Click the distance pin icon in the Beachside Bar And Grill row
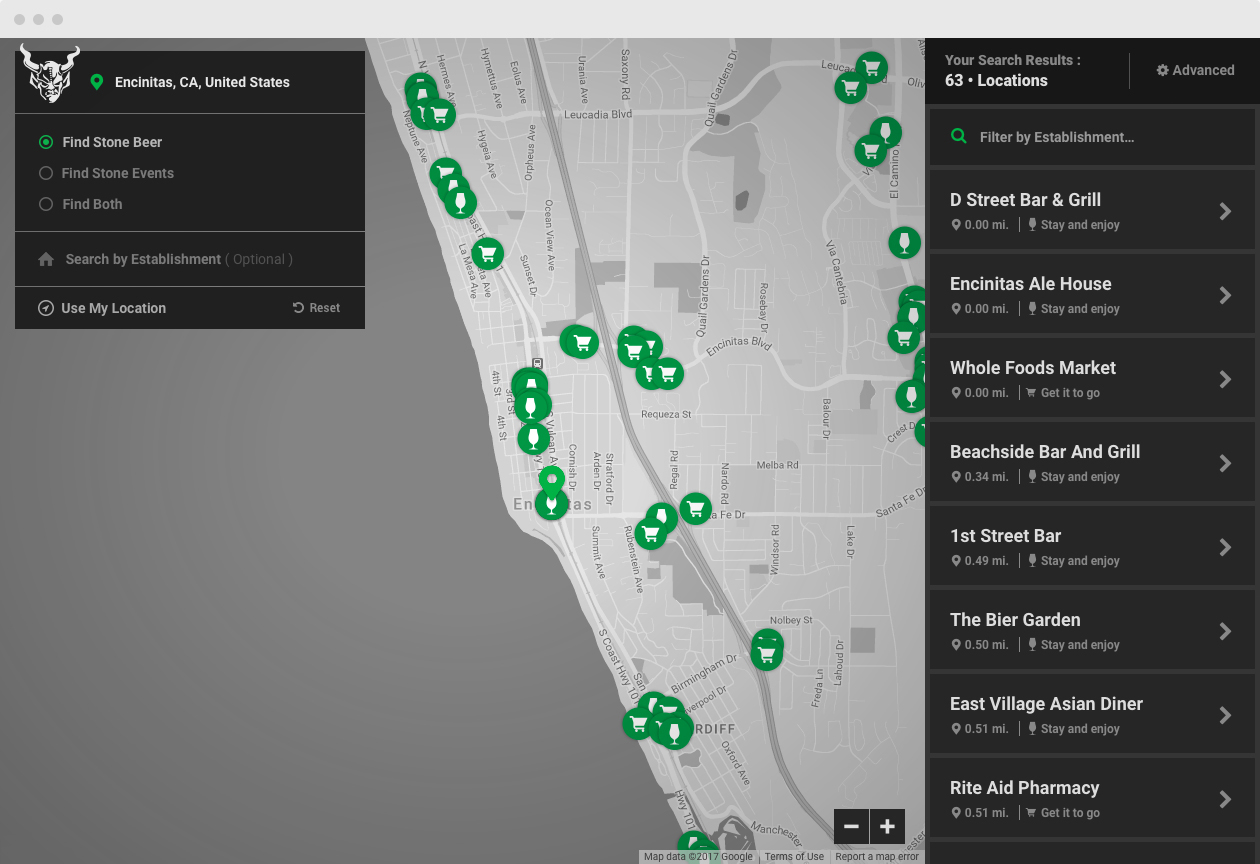The width and height of the screenshot is (1260, 864). tap(956, 477)
